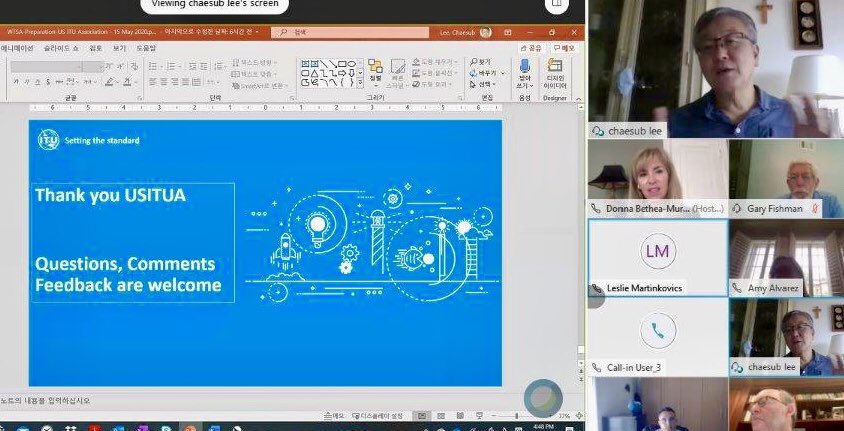Open paragraph (단락) dialog launcher
The width and height of the screenshot is (844, 431).
(x=293, y=98)
